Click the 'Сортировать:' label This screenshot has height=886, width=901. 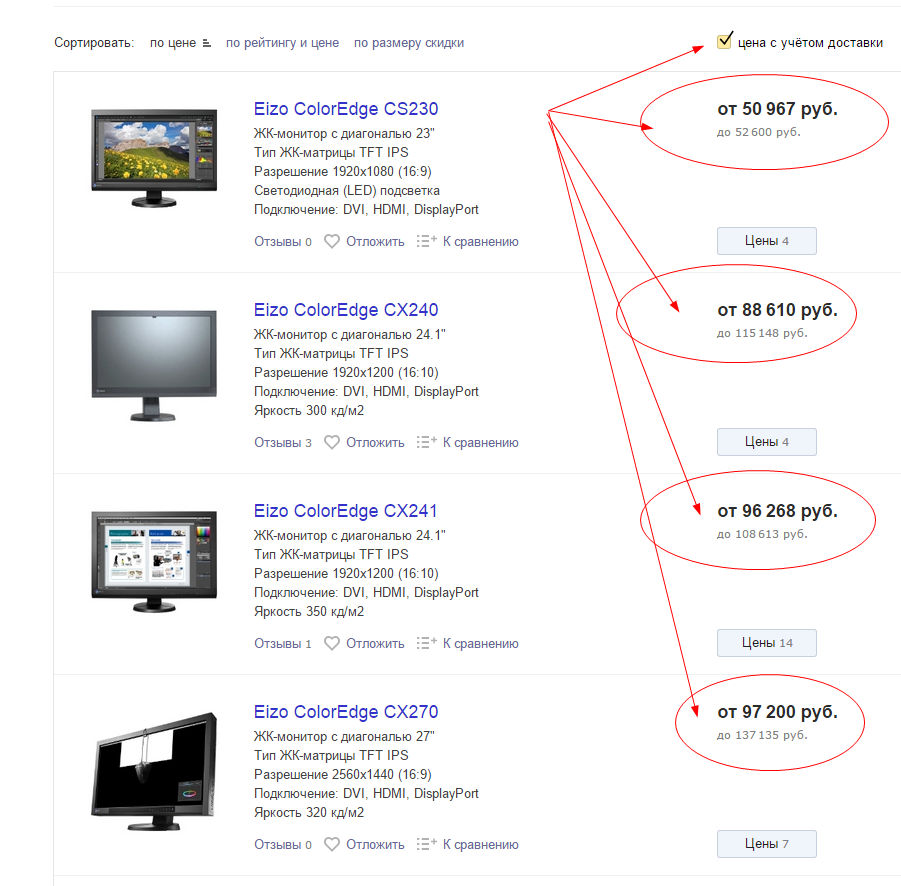(x=94, y=43)
